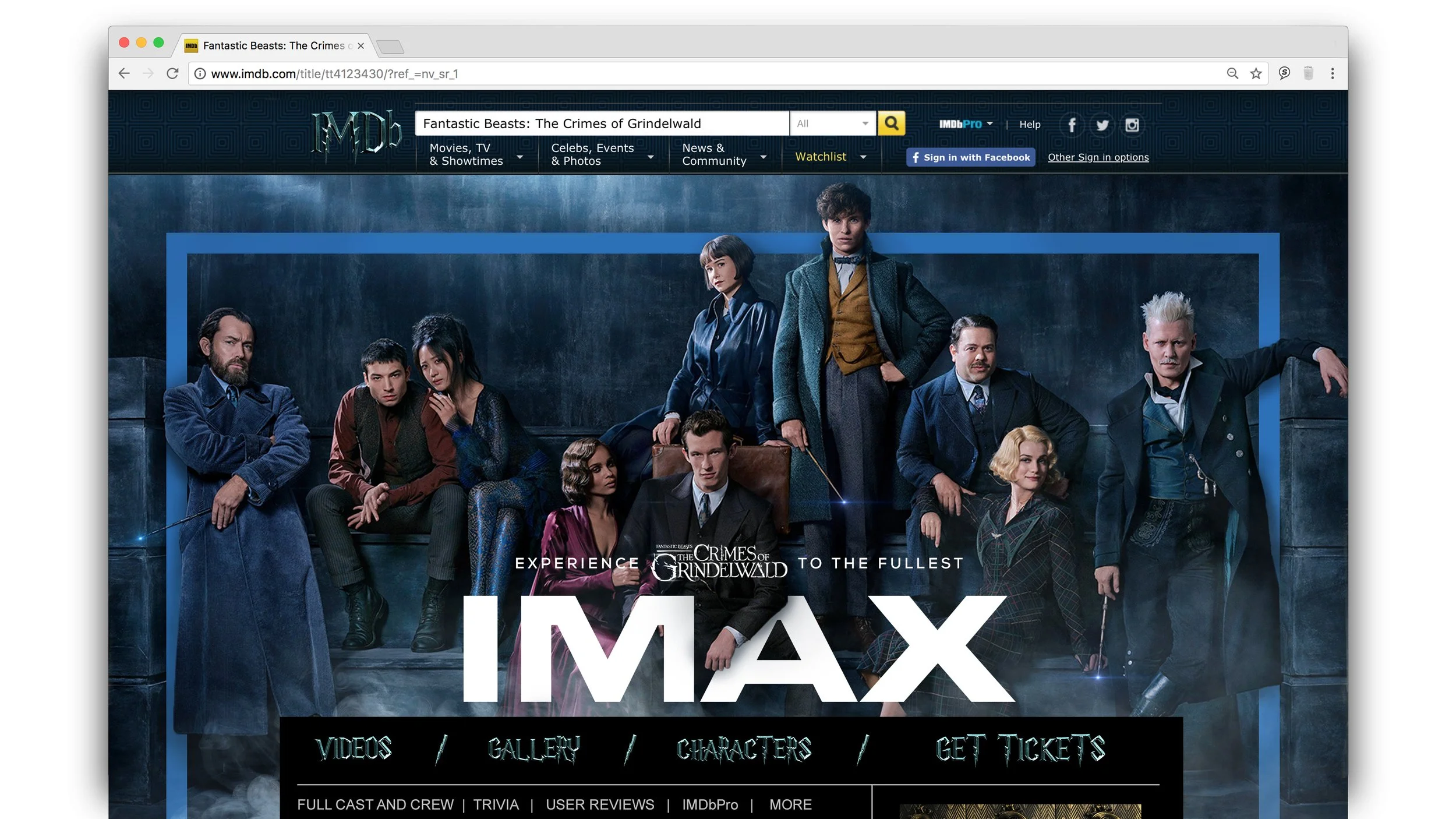Open a new browser tab
Screen dimensions: 1456x819
tap(390, 47)
